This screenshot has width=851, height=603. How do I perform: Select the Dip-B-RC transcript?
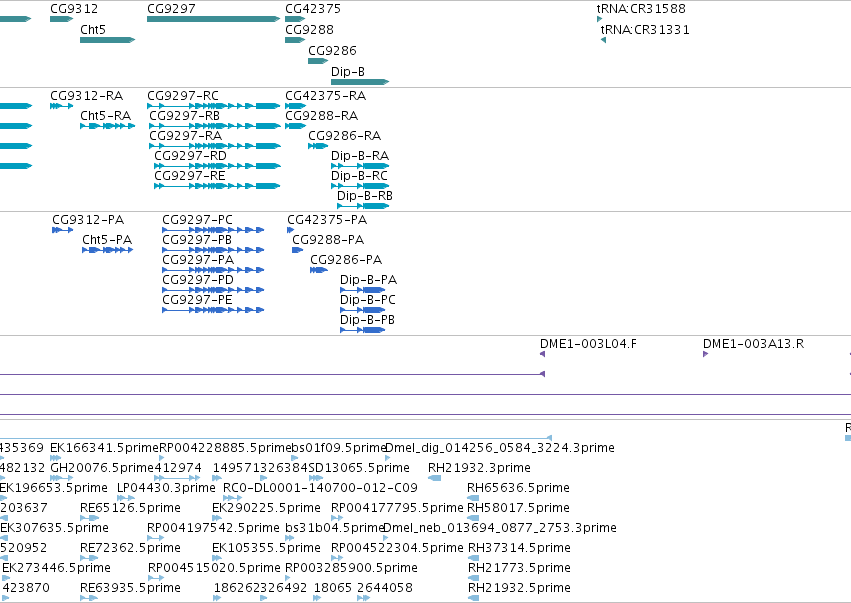[360, 186]
